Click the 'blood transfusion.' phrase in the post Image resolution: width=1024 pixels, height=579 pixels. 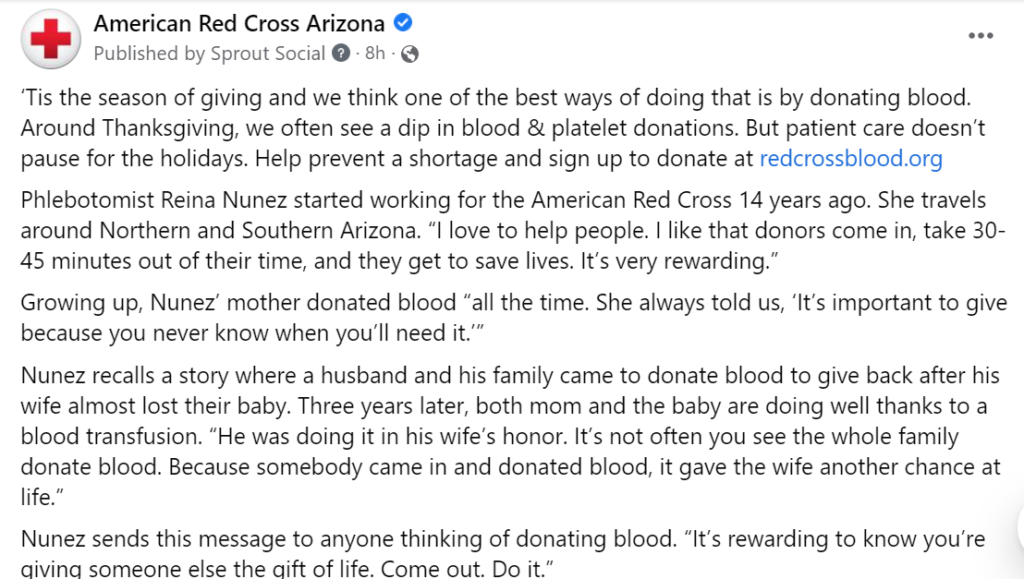coord(112,436)
